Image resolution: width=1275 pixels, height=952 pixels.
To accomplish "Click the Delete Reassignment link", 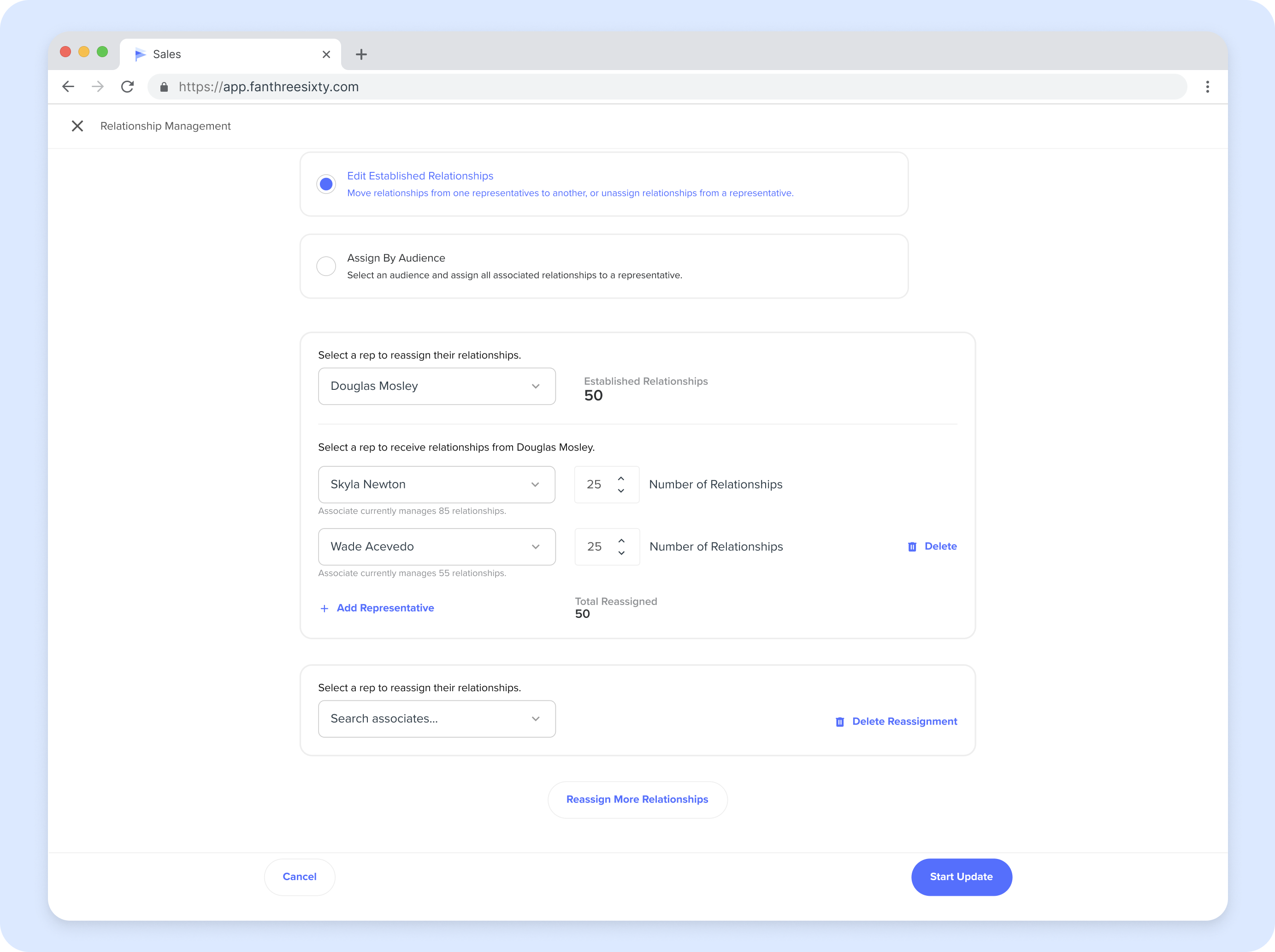I will 904,722.
